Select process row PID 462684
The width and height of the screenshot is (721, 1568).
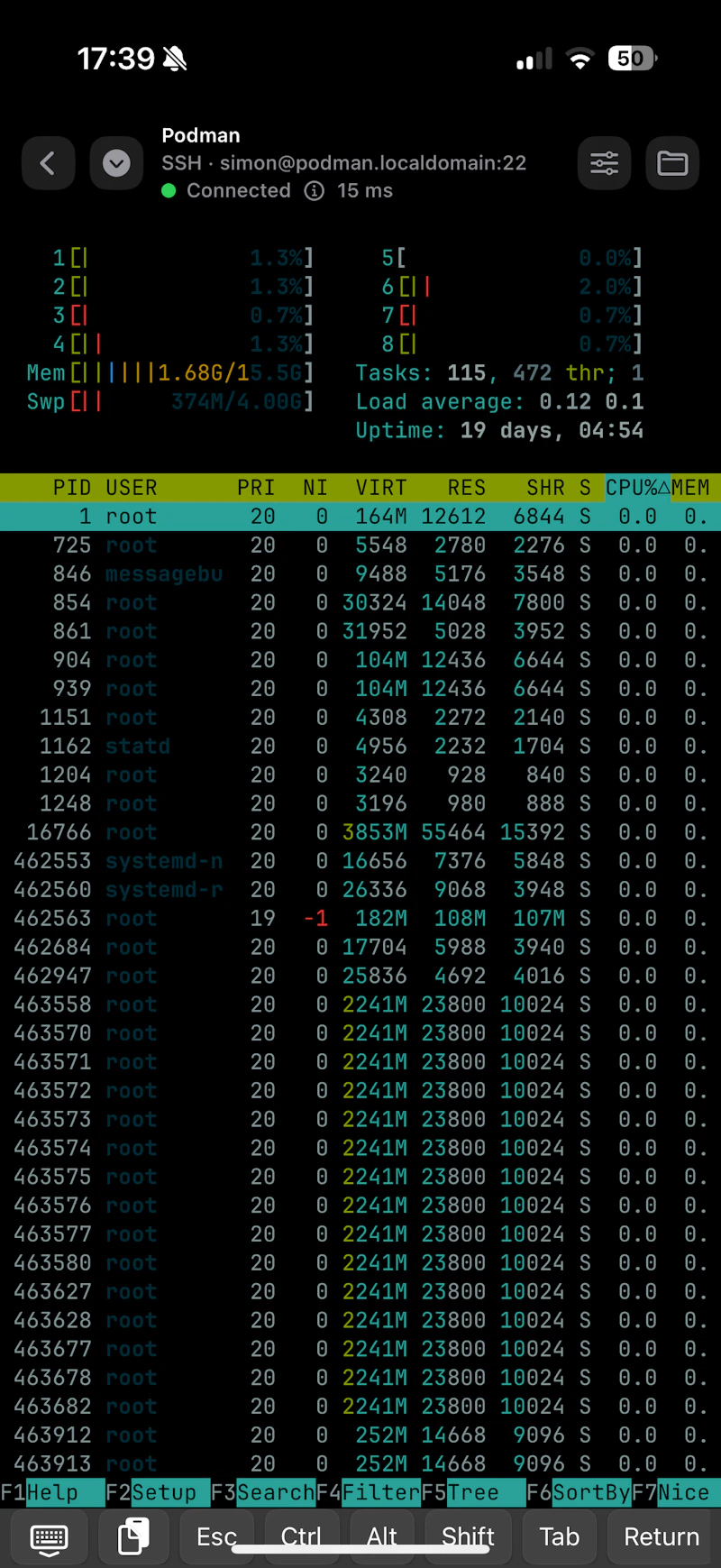[360, 948]
